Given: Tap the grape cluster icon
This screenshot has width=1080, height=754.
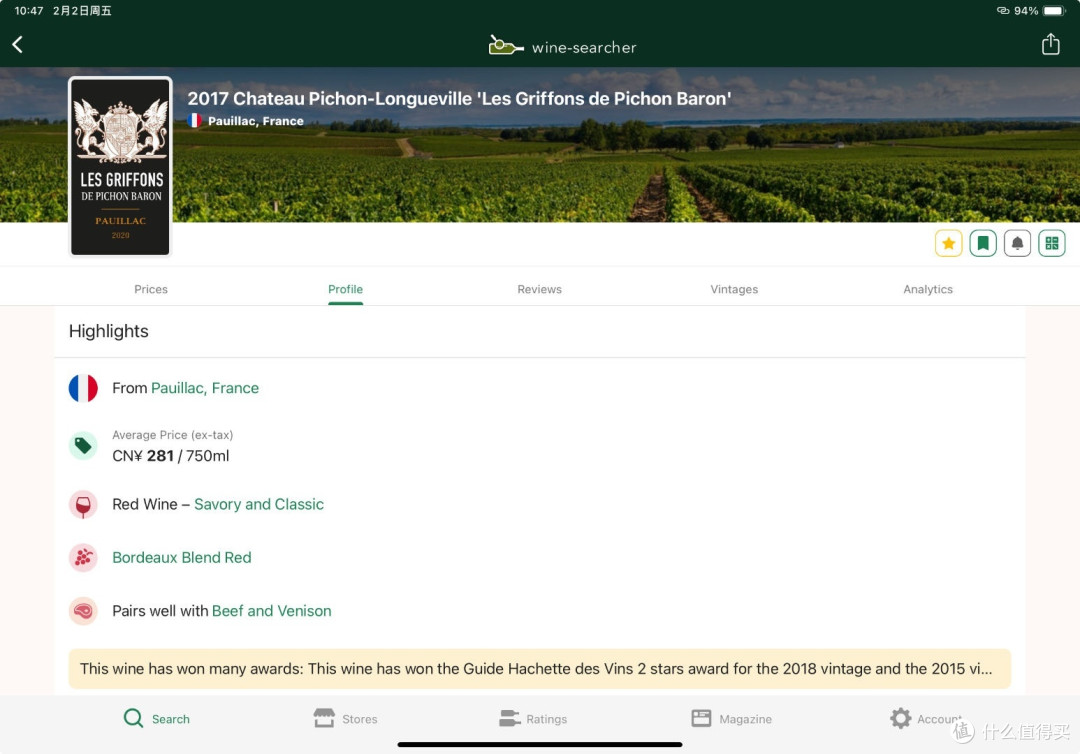Looking at the screenshot, I should (x=83, y=558).
